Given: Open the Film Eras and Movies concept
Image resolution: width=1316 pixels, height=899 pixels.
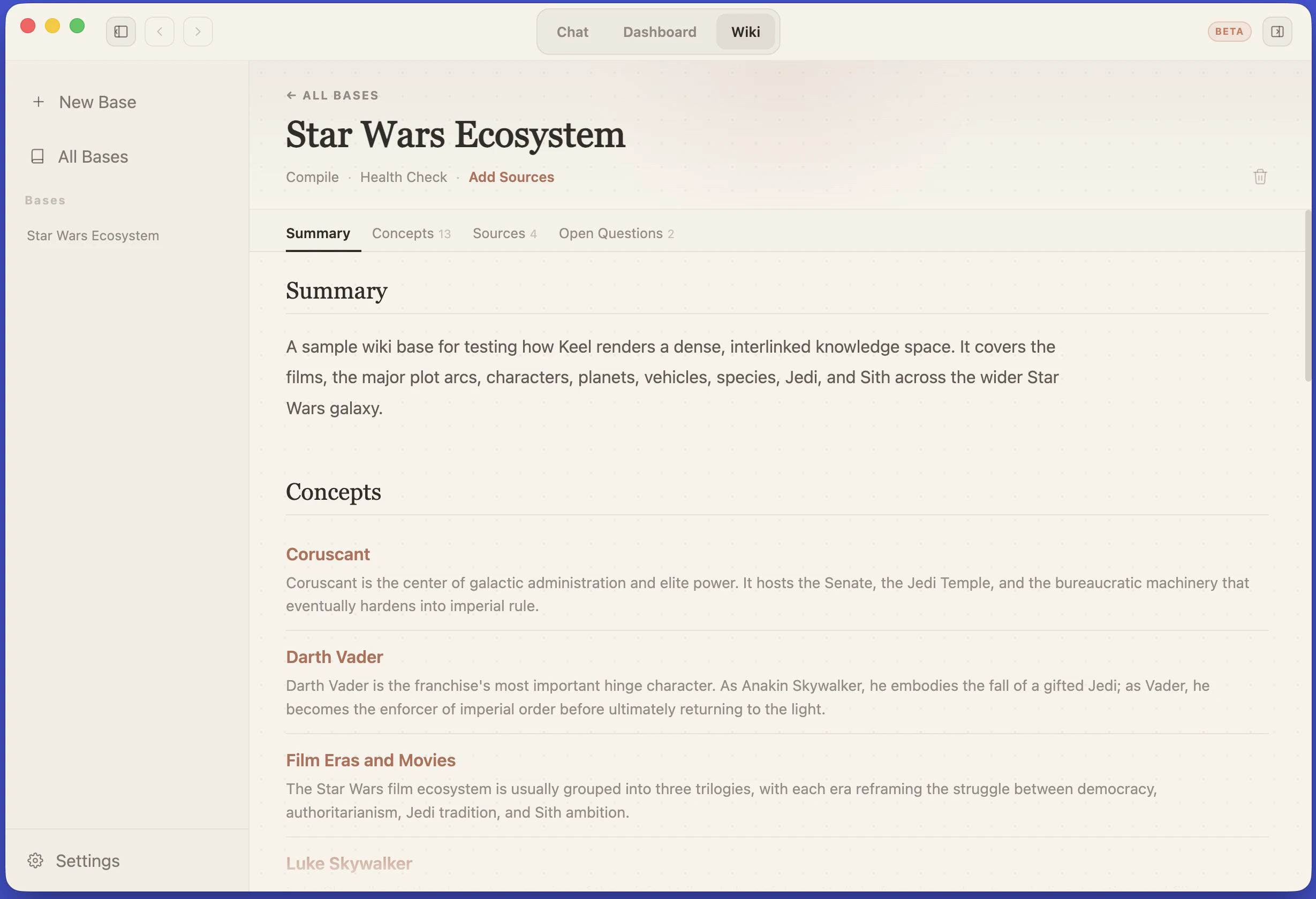Looking at the screenshot, I should point(371,760).
